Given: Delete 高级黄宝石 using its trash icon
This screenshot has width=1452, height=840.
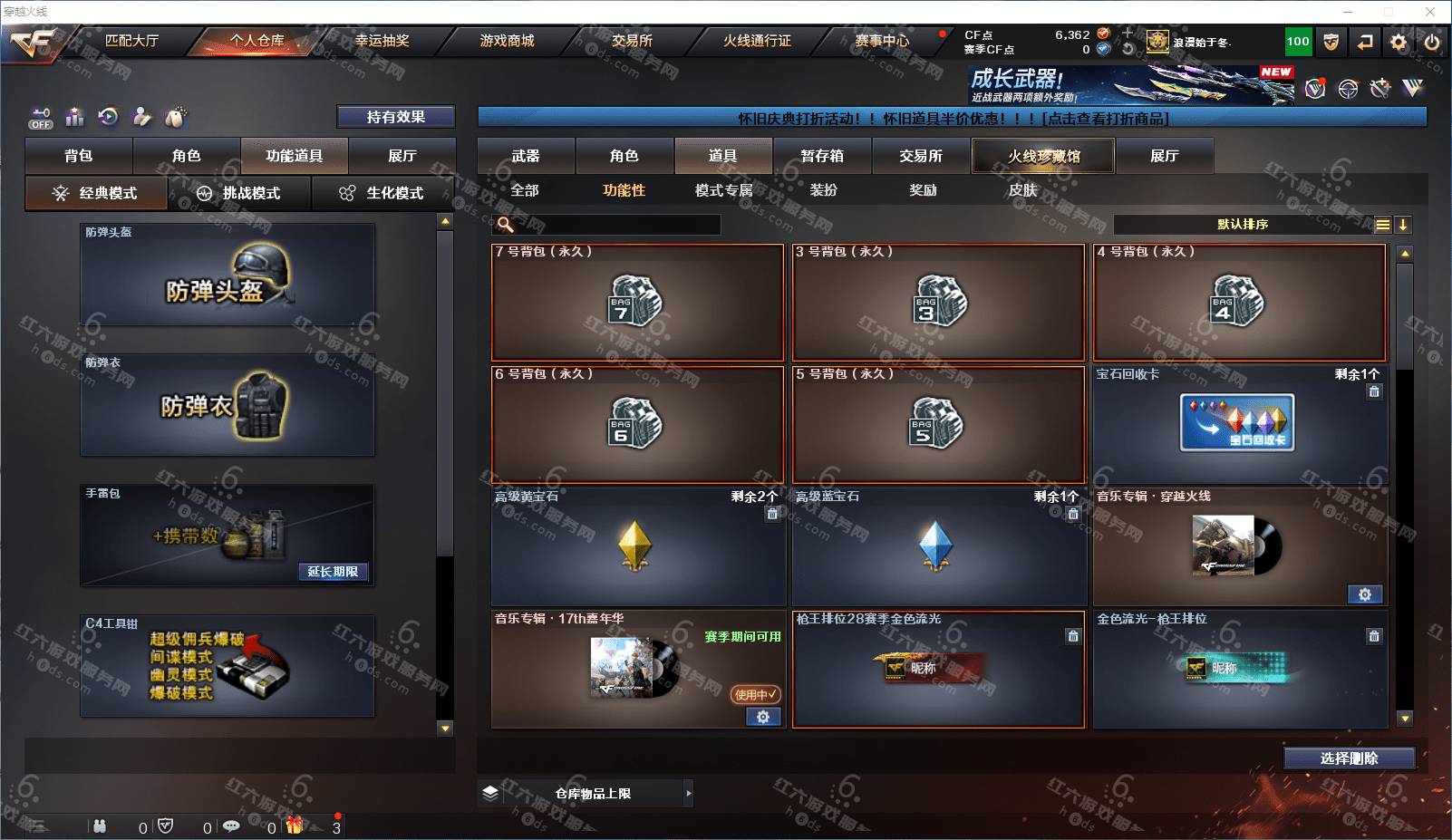Looking at the screenshot, I should pyautogui.click(x=772, y=514).
